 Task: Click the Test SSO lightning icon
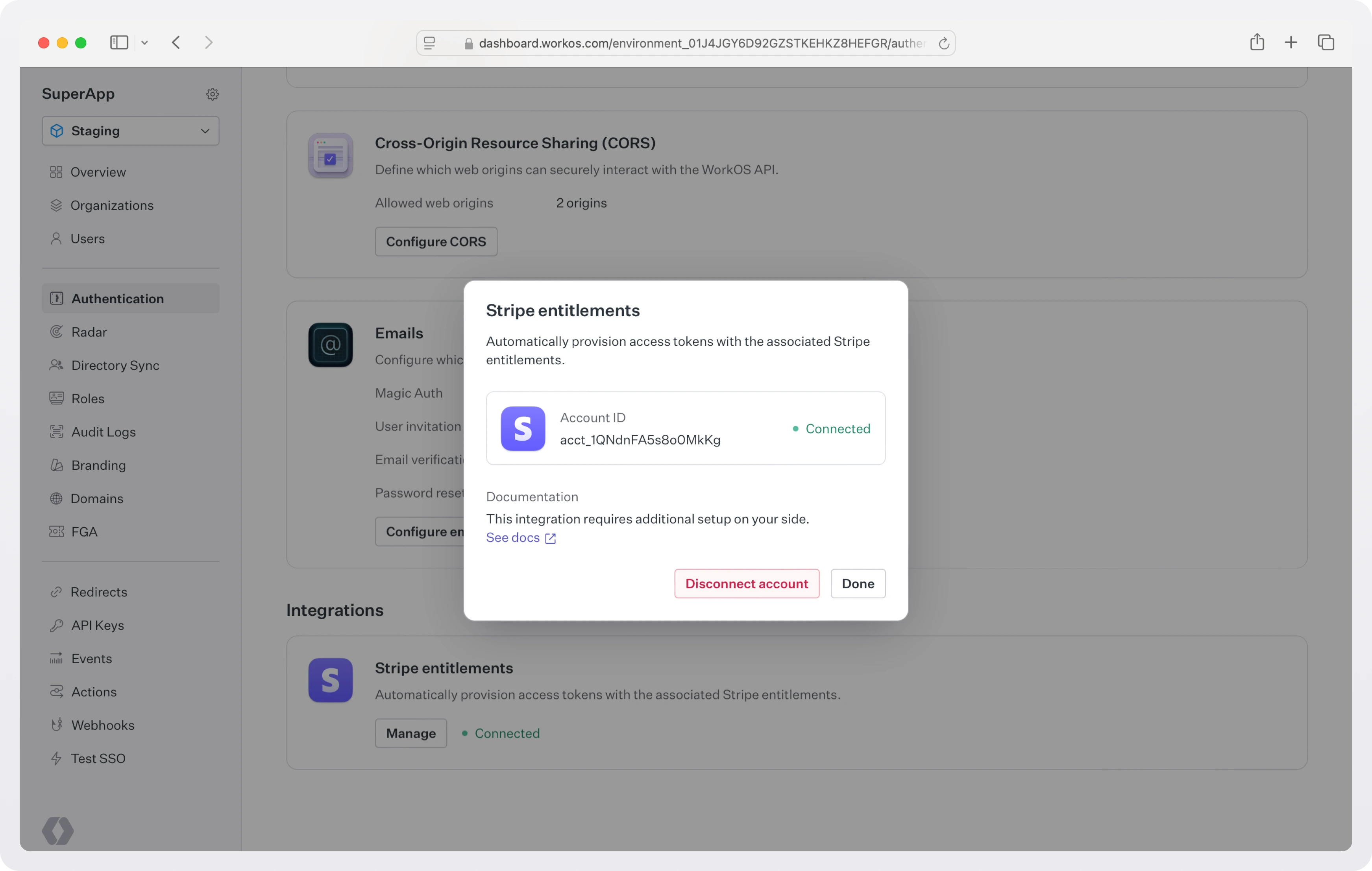(x=56, y=759)
